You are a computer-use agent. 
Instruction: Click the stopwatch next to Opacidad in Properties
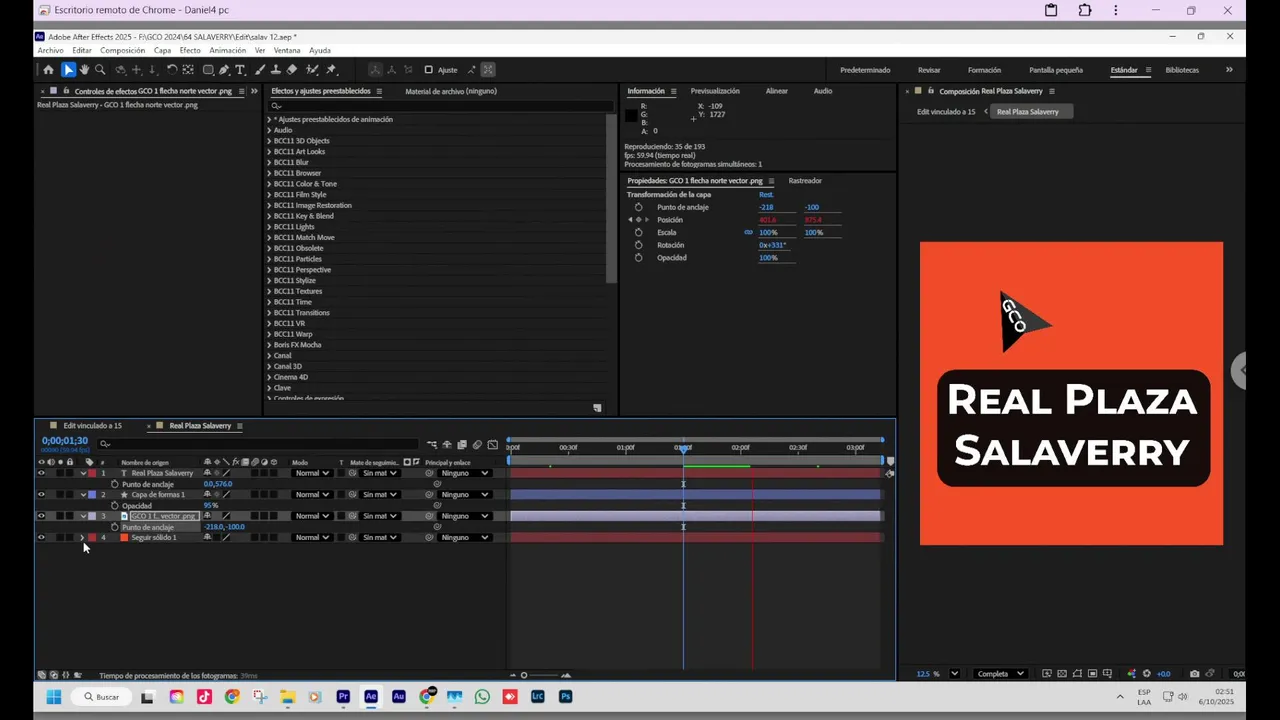tap(639, 258)
